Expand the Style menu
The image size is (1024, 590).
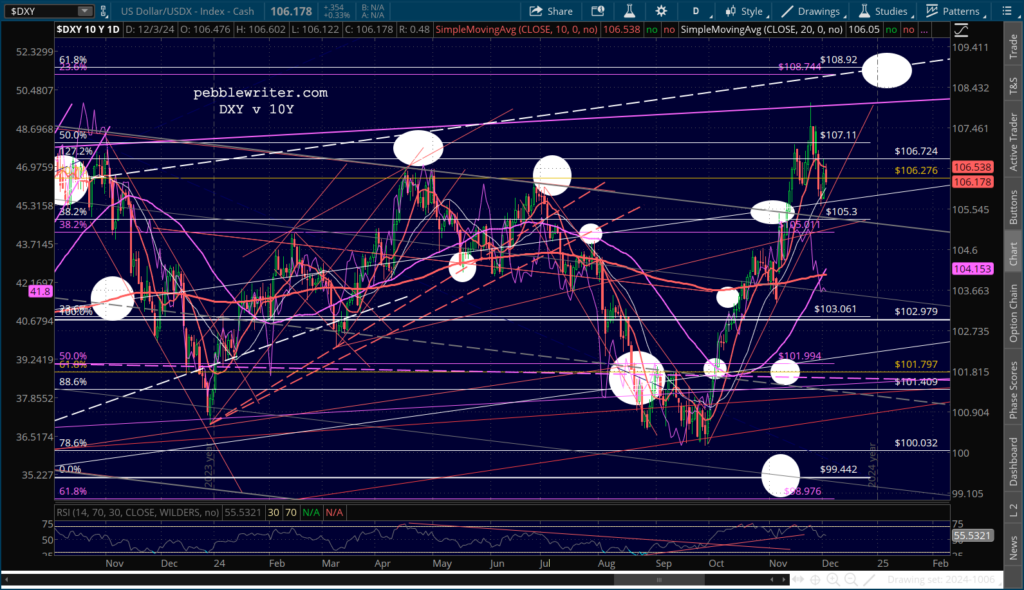767,16
